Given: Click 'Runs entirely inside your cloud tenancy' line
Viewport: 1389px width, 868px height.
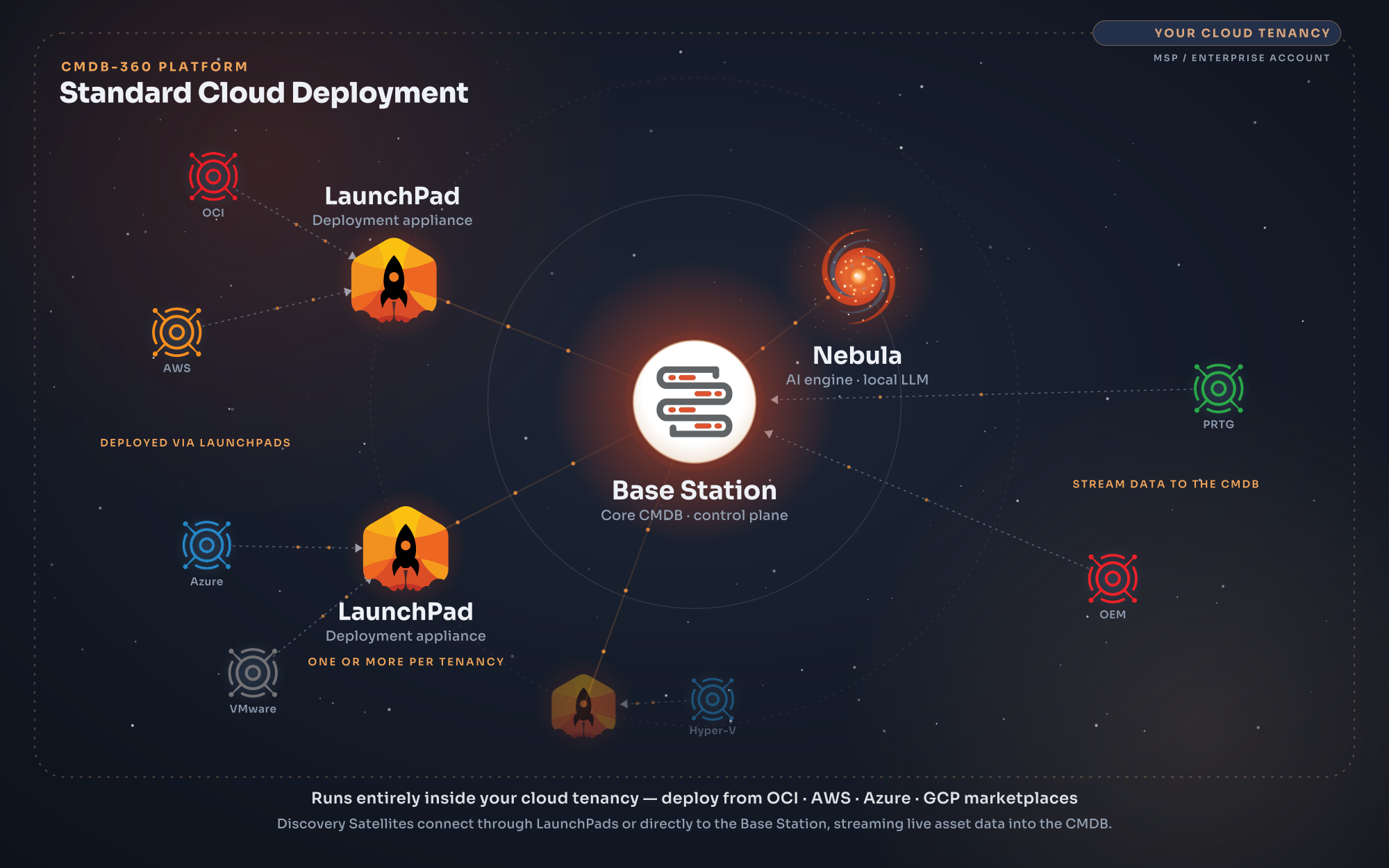Looking at the screenshot, I should 694,798.
